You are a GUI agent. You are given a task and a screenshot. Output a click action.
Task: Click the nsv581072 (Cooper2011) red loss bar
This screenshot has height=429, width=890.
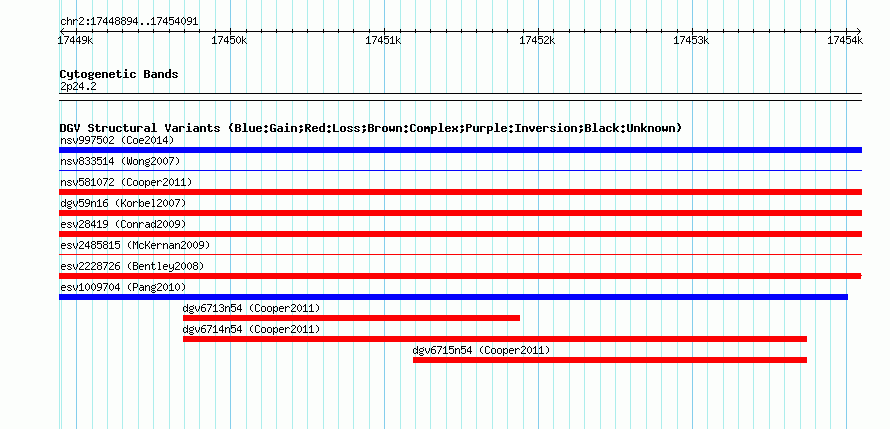tap(460, 192)
